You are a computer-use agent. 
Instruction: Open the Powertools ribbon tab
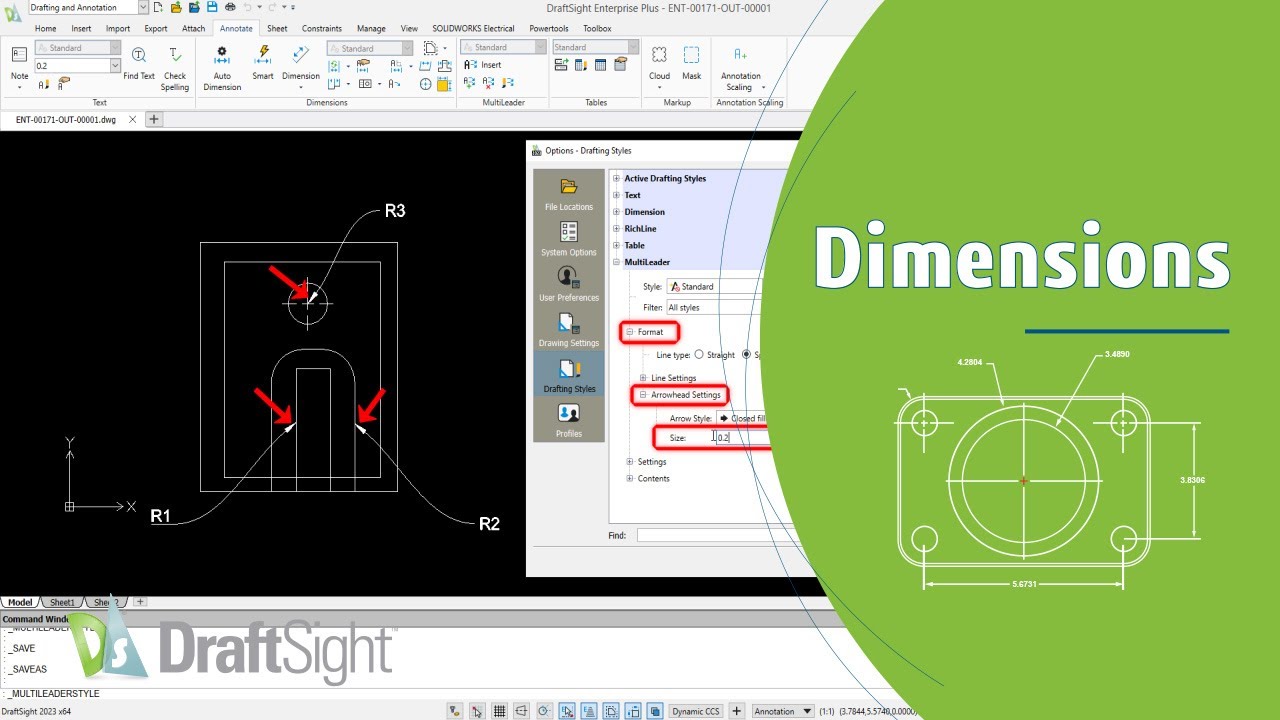coord(549,29)
